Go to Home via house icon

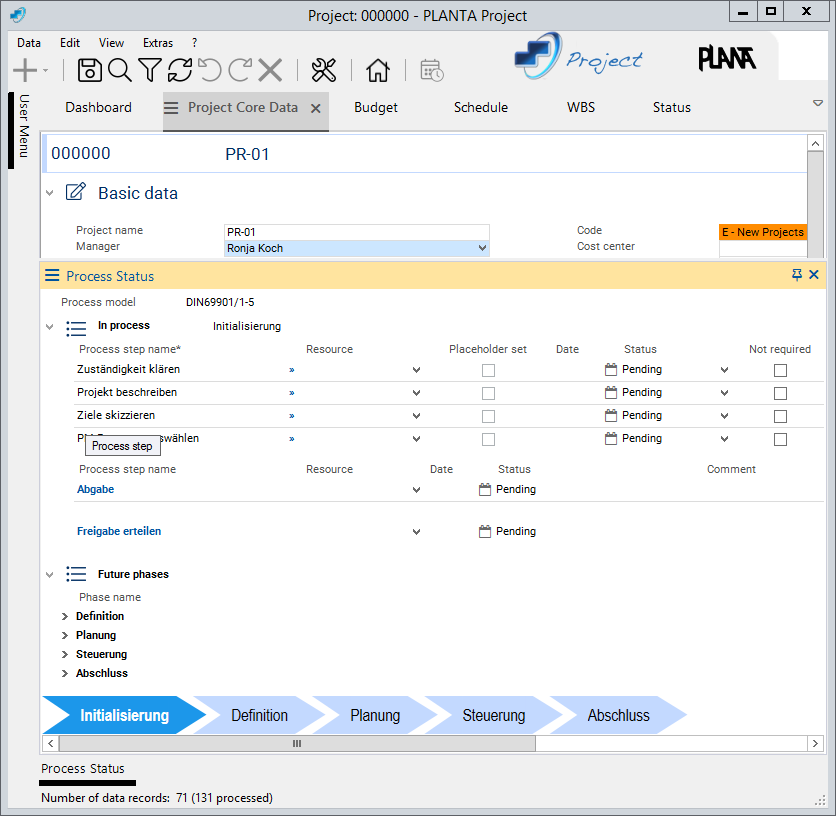tap(377, 70)
